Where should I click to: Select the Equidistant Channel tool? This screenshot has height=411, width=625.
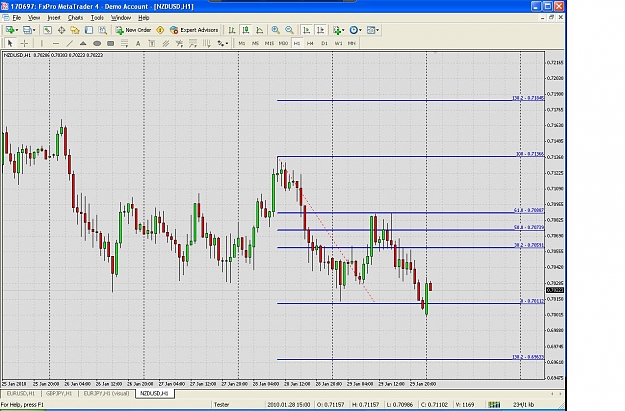click(x=165, y=43)
